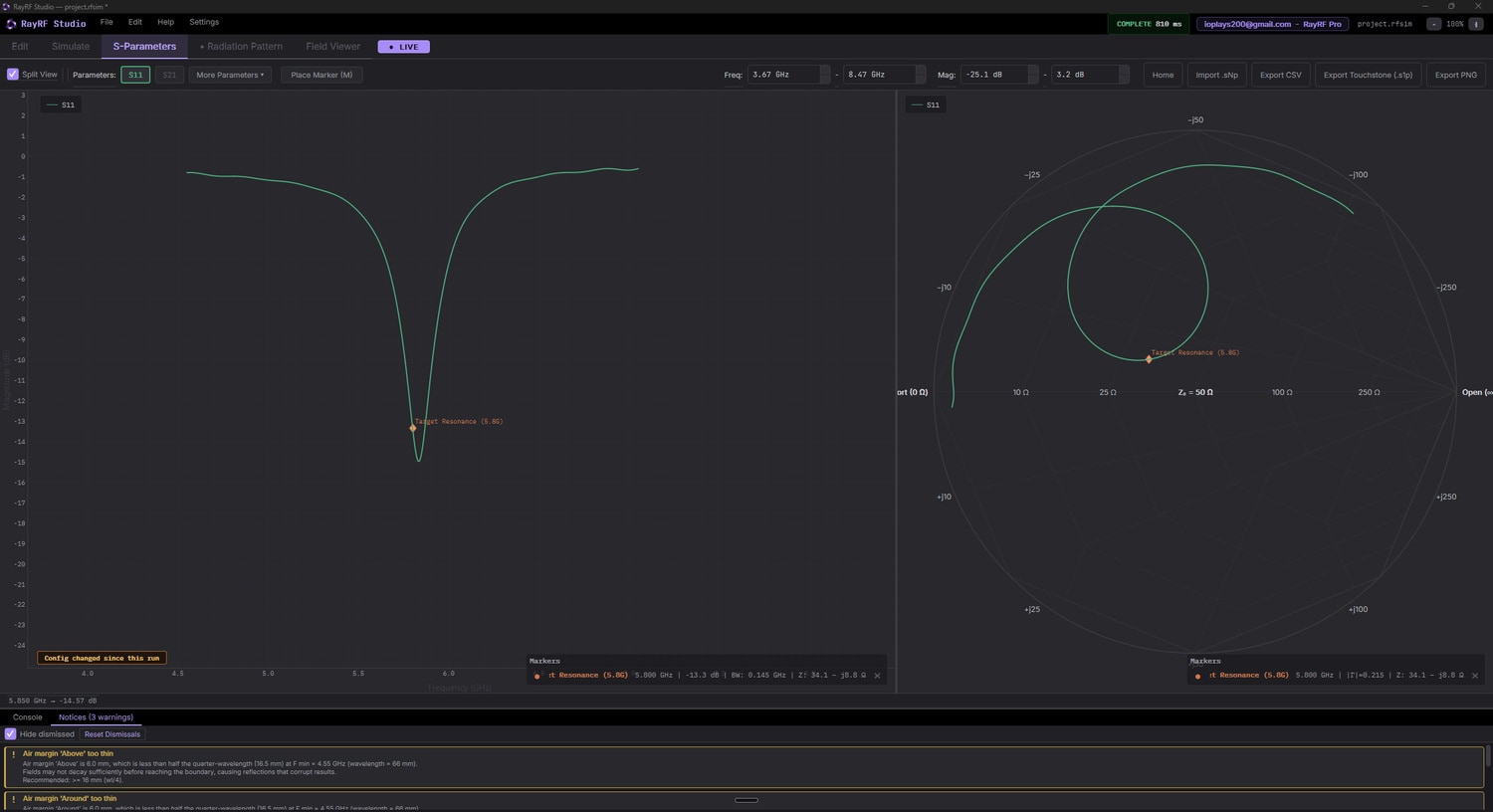Click the S11 legend entry in magnitude plot

click(61, 104)
